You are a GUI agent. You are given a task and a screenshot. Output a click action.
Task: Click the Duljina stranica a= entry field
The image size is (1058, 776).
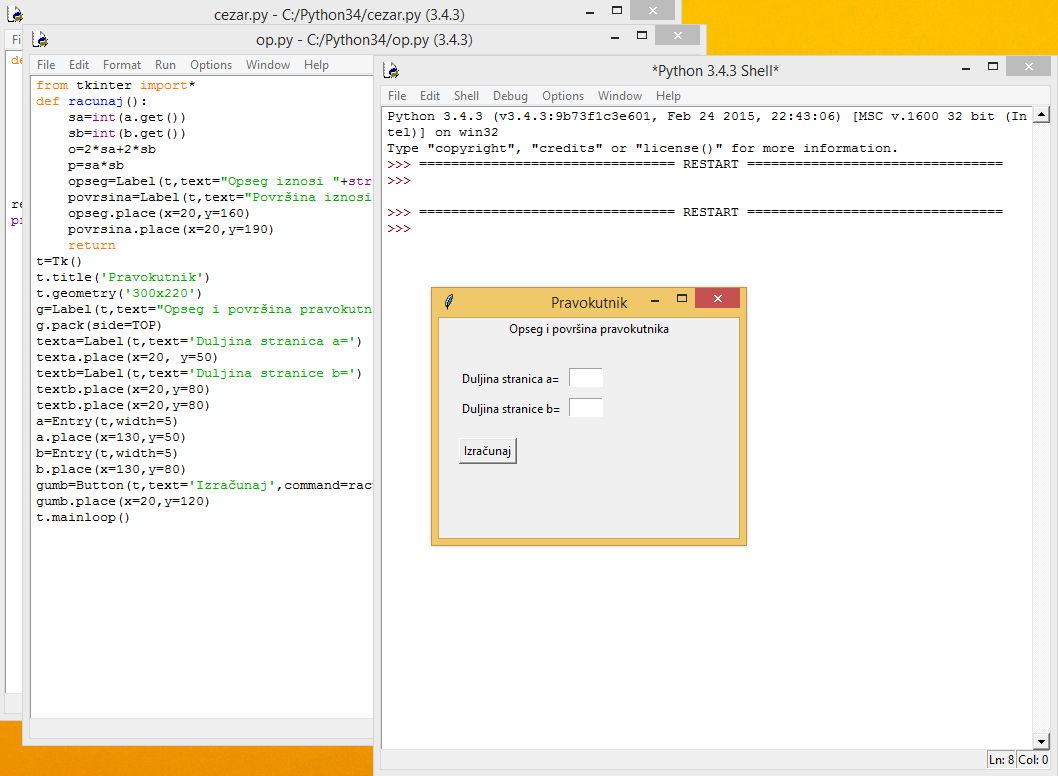[x=586, y=378]
